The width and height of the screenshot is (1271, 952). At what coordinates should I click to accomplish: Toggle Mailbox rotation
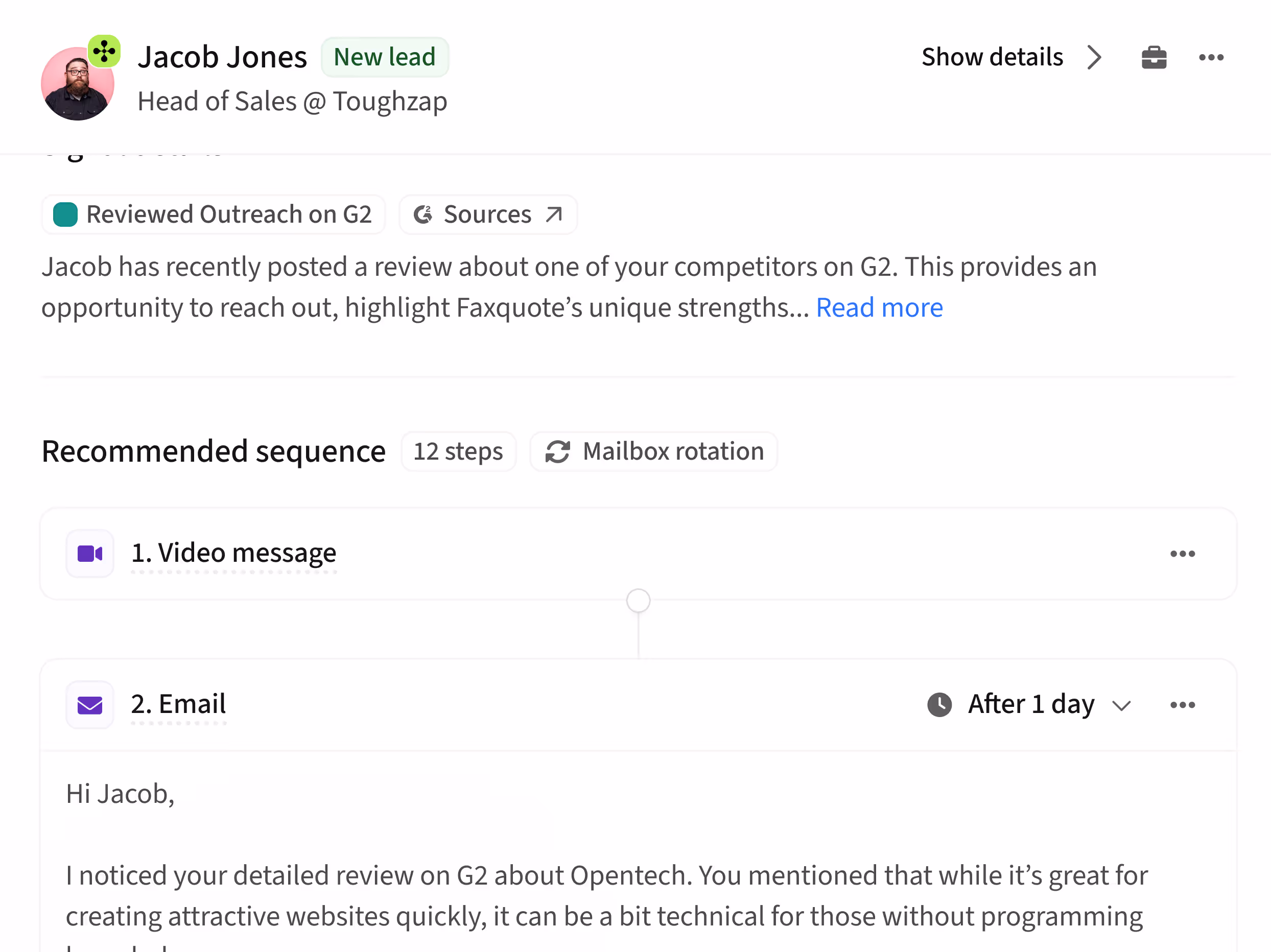[x=654, y=451]
